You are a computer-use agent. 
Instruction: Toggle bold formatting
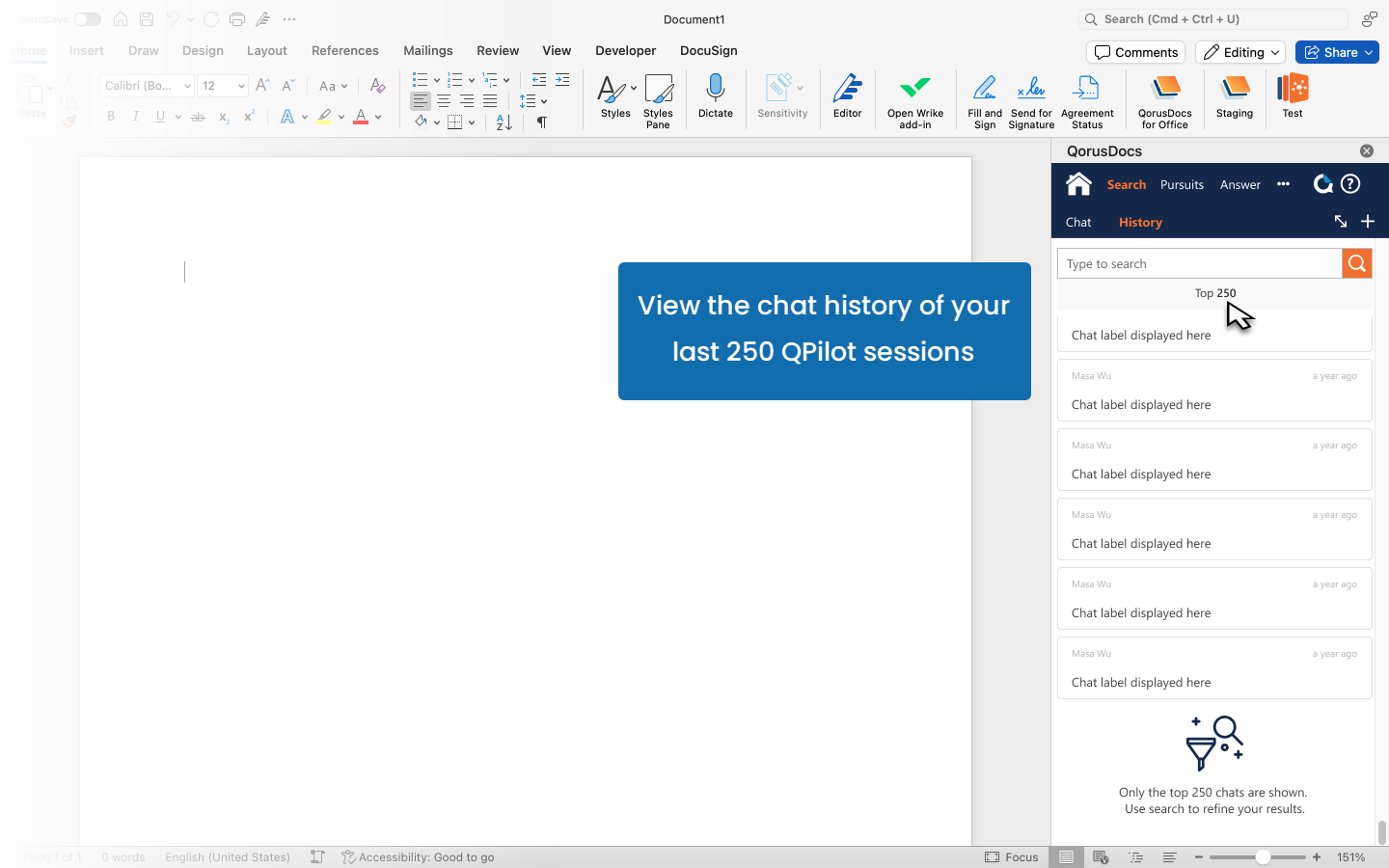(x=111, y=117)
